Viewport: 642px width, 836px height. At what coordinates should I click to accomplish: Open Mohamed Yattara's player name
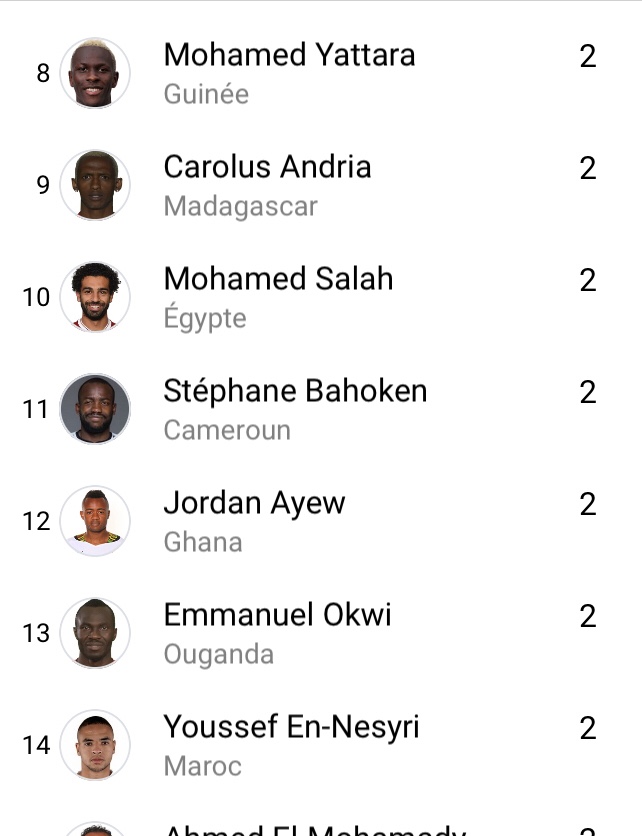pyautogui.click(x=290, y=55)
